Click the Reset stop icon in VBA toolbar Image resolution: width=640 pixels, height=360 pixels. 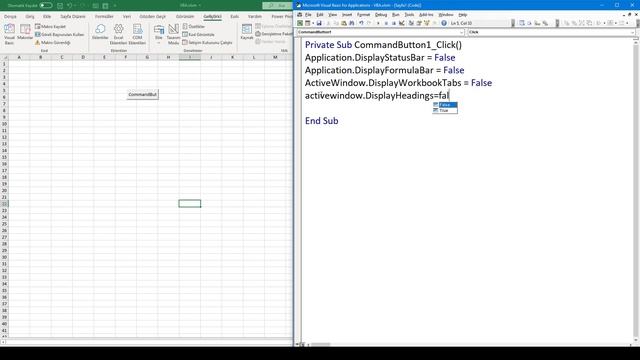[394, 23]
